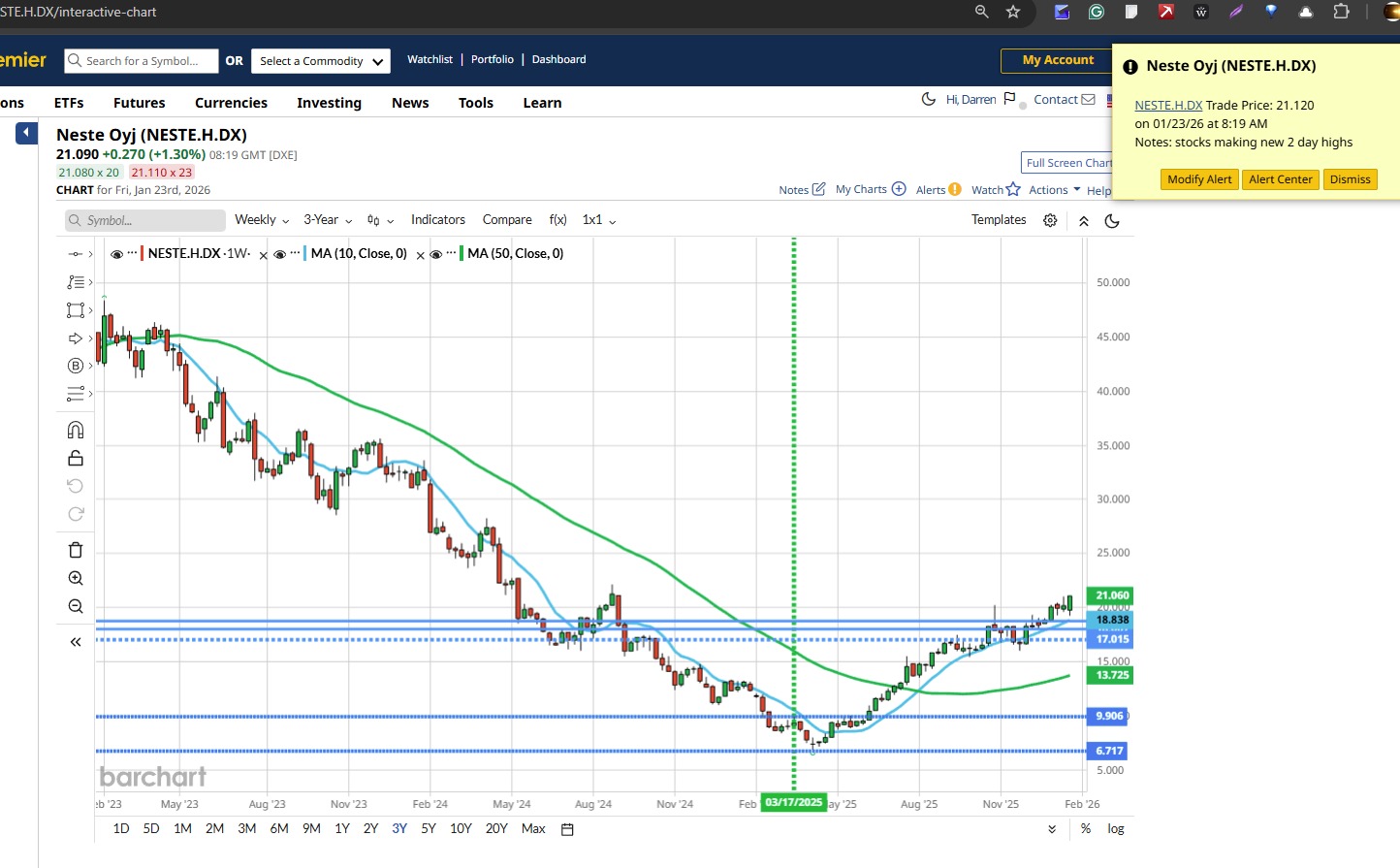Click the Modify Alert button
The width and height of the screenshot is (1400, 868).
coord(1199,179)
